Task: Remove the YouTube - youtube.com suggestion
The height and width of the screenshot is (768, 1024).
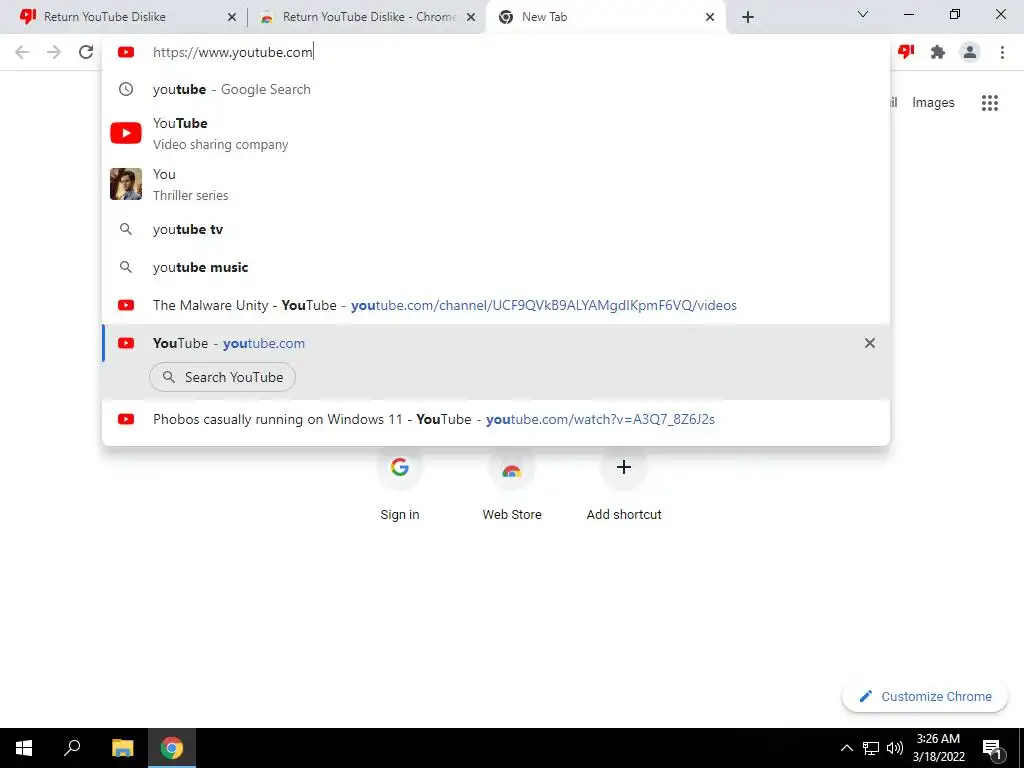Action: (x=869, y=343)
